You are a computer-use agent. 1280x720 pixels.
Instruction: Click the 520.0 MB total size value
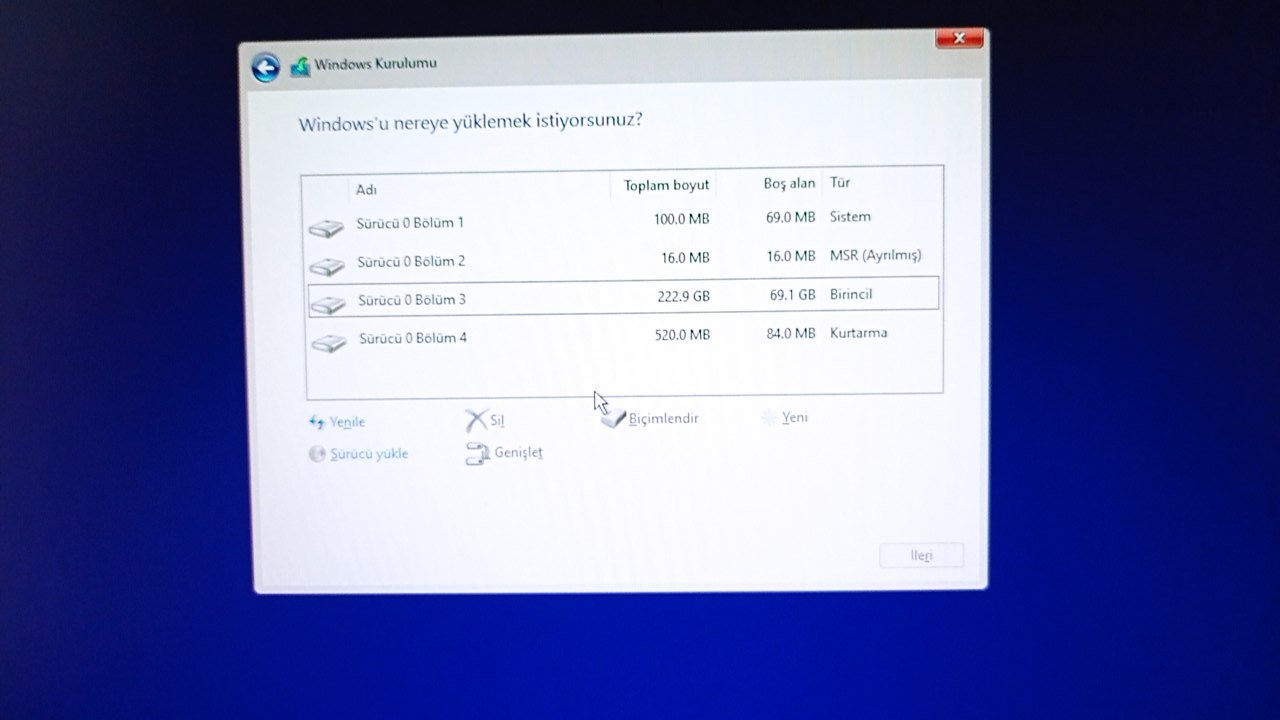pyautogui.click(x=682, y=335)
